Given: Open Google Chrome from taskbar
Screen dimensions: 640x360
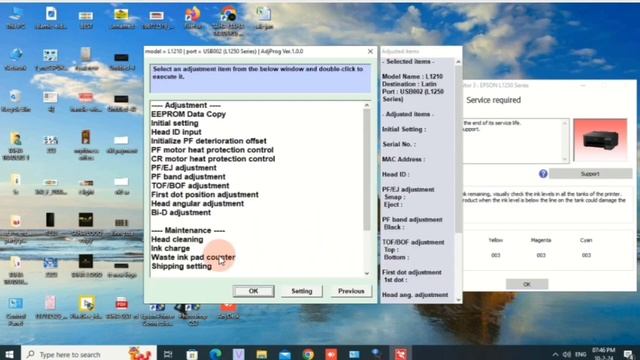Looking at the screenshot, I should tap(308, 354).
